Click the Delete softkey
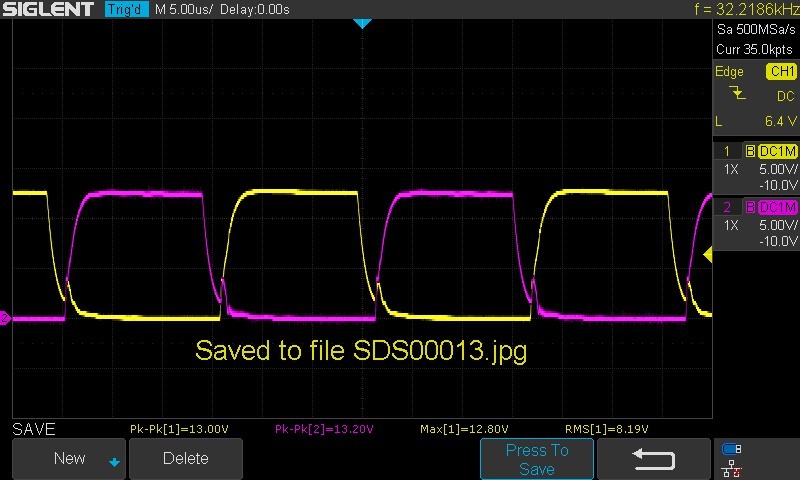Image resolution: width=800 pixels, height=480 pixels. click(x=186, y=459)
